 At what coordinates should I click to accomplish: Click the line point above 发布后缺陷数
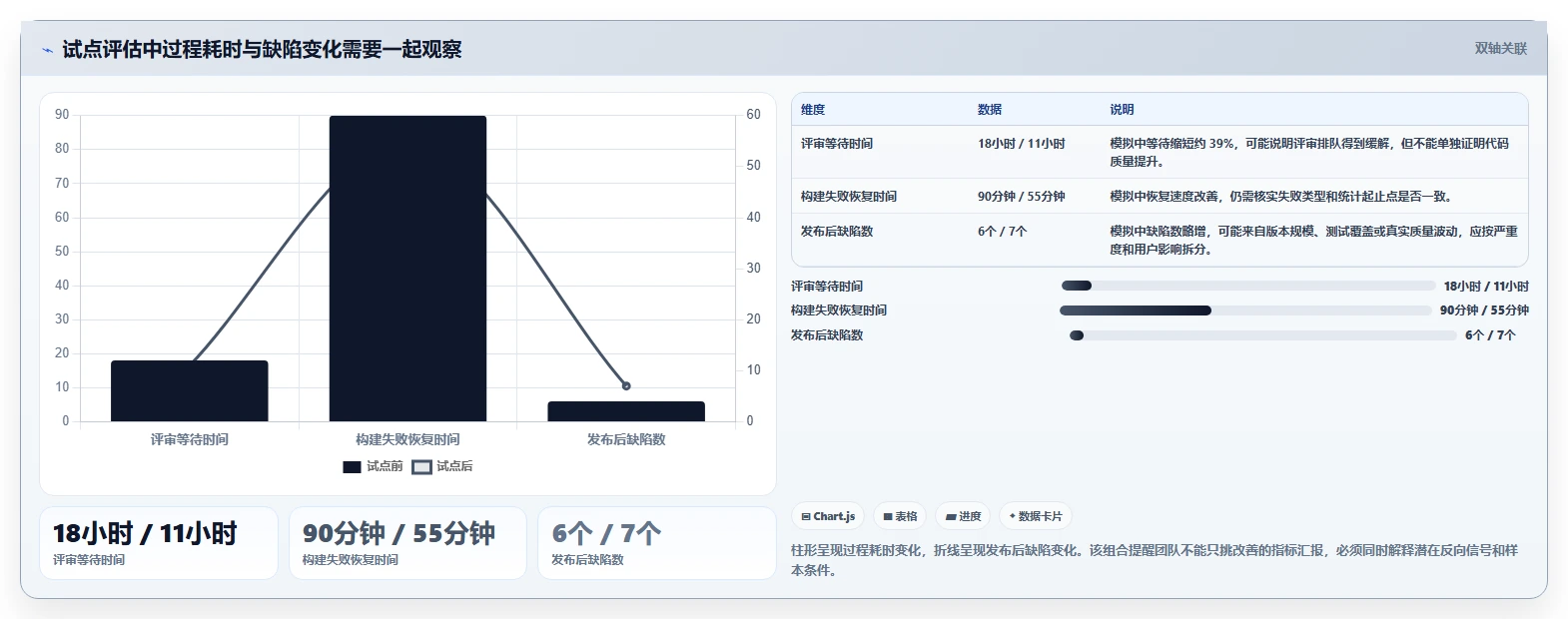coord(626,385)
